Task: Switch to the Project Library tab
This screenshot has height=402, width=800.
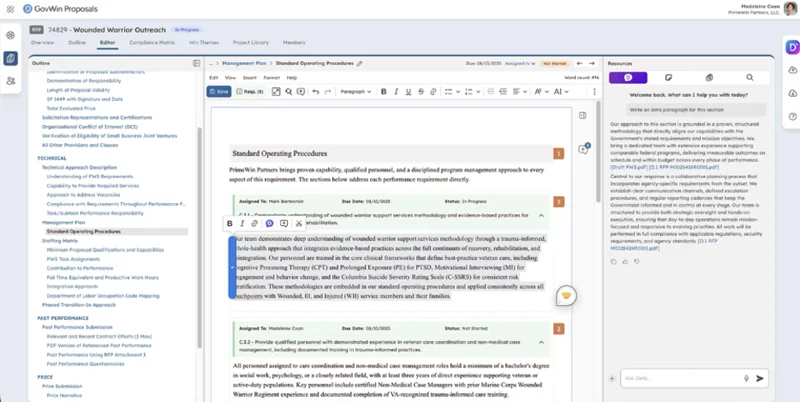Action: tap(251, 42)
